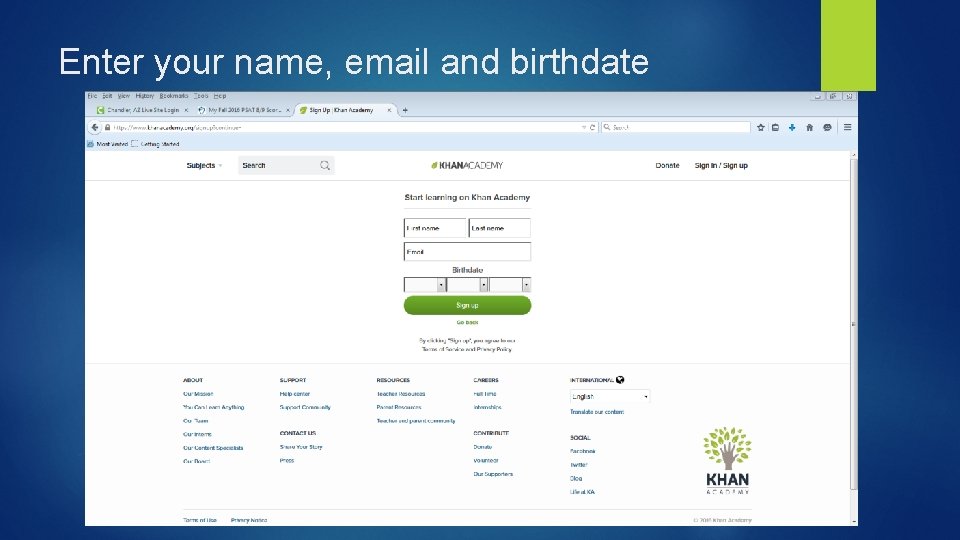
Task: Click the Life at KA link
Action: tap(582, 492)
